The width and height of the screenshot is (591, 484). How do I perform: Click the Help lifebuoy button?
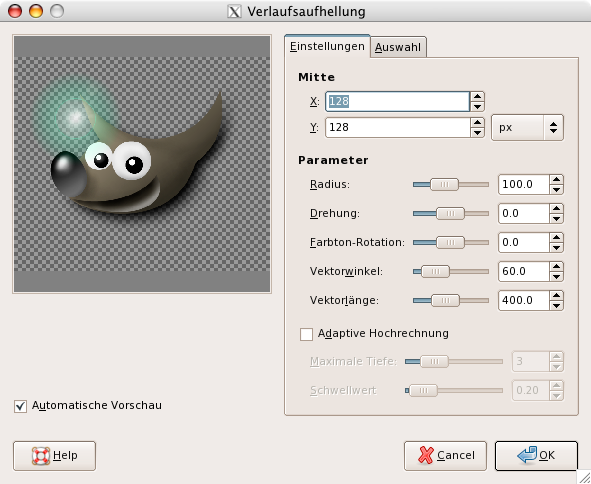pos(54,456)
